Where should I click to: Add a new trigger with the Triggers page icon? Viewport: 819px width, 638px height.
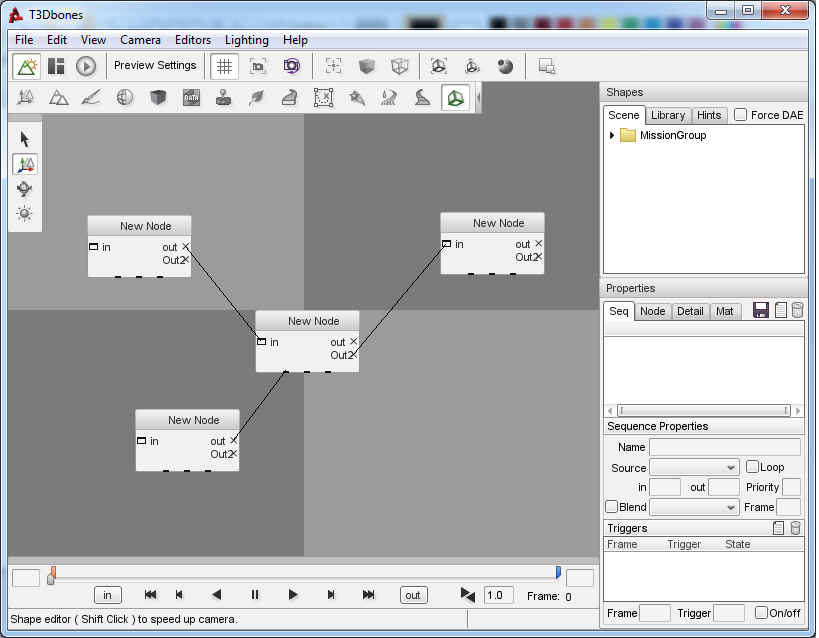[778, 528]
